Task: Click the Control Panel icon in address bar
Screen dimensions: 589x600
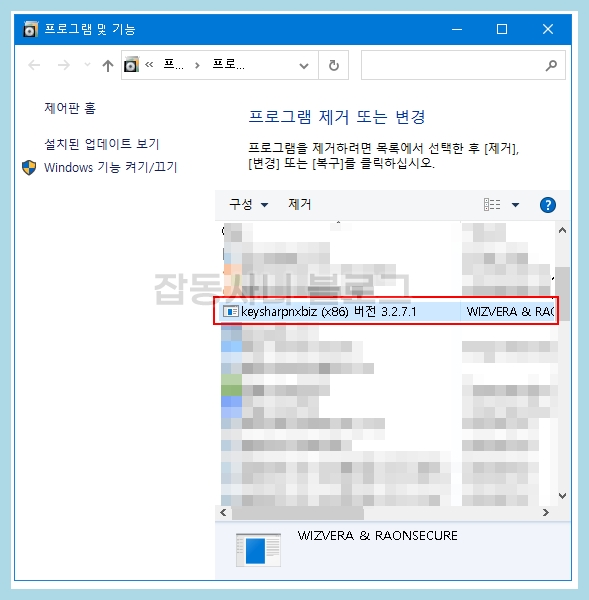Action: 131,65
